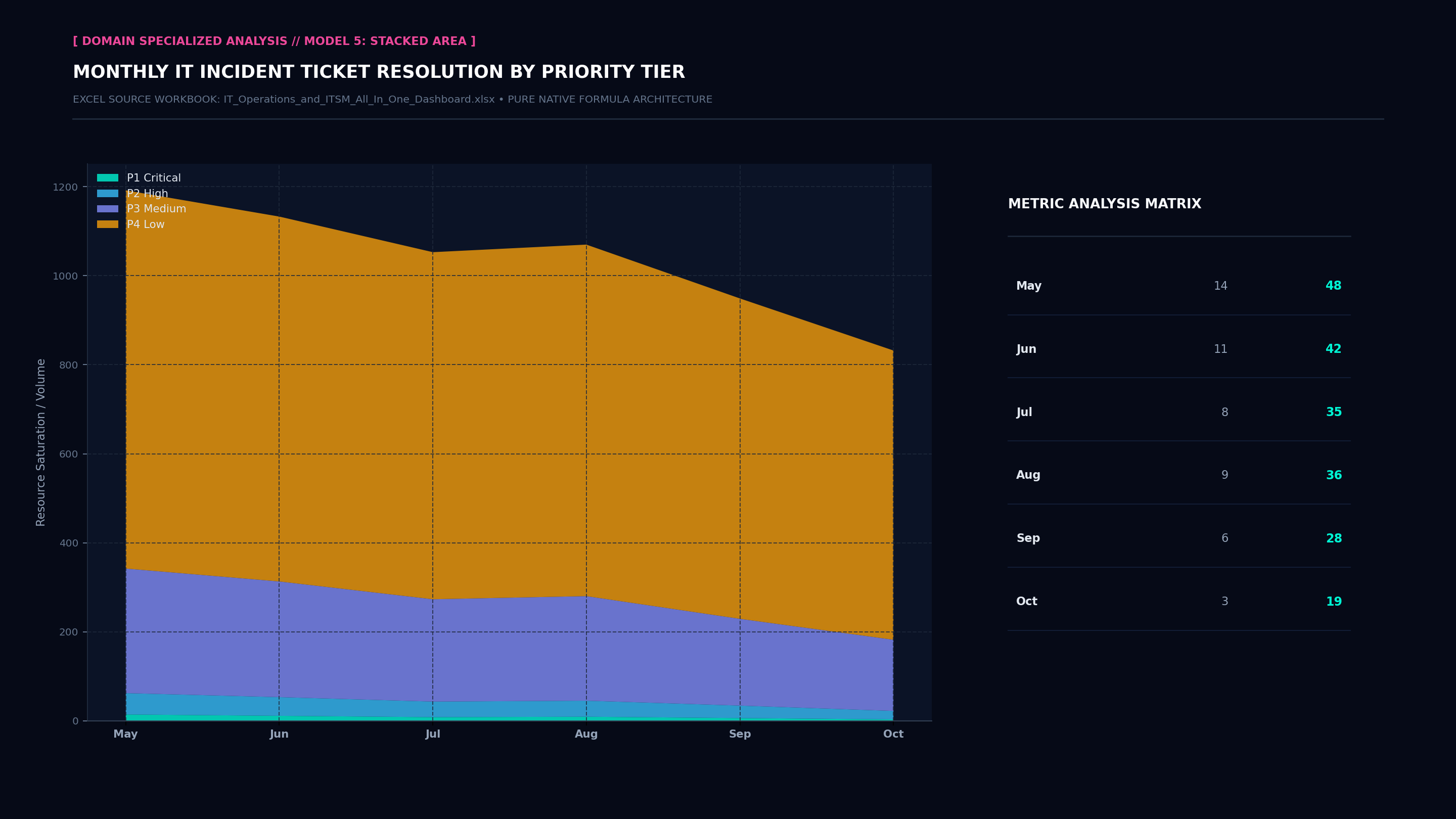1456x819 pixels.
Task: Click the P4 Low legend color swatch
Action: (x=107, y=224)
